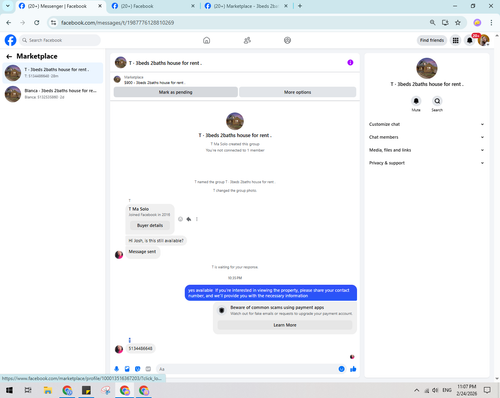Open Chrome three-dot menu
Screen dimensions: 500x398
tap(491, 23)
